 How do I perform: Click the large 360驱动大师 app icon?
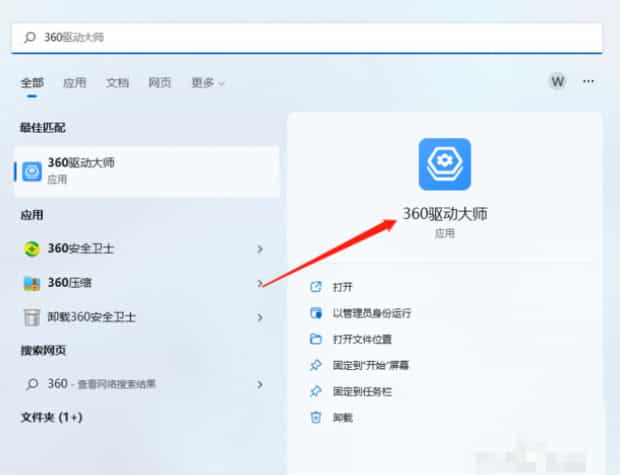445,164
